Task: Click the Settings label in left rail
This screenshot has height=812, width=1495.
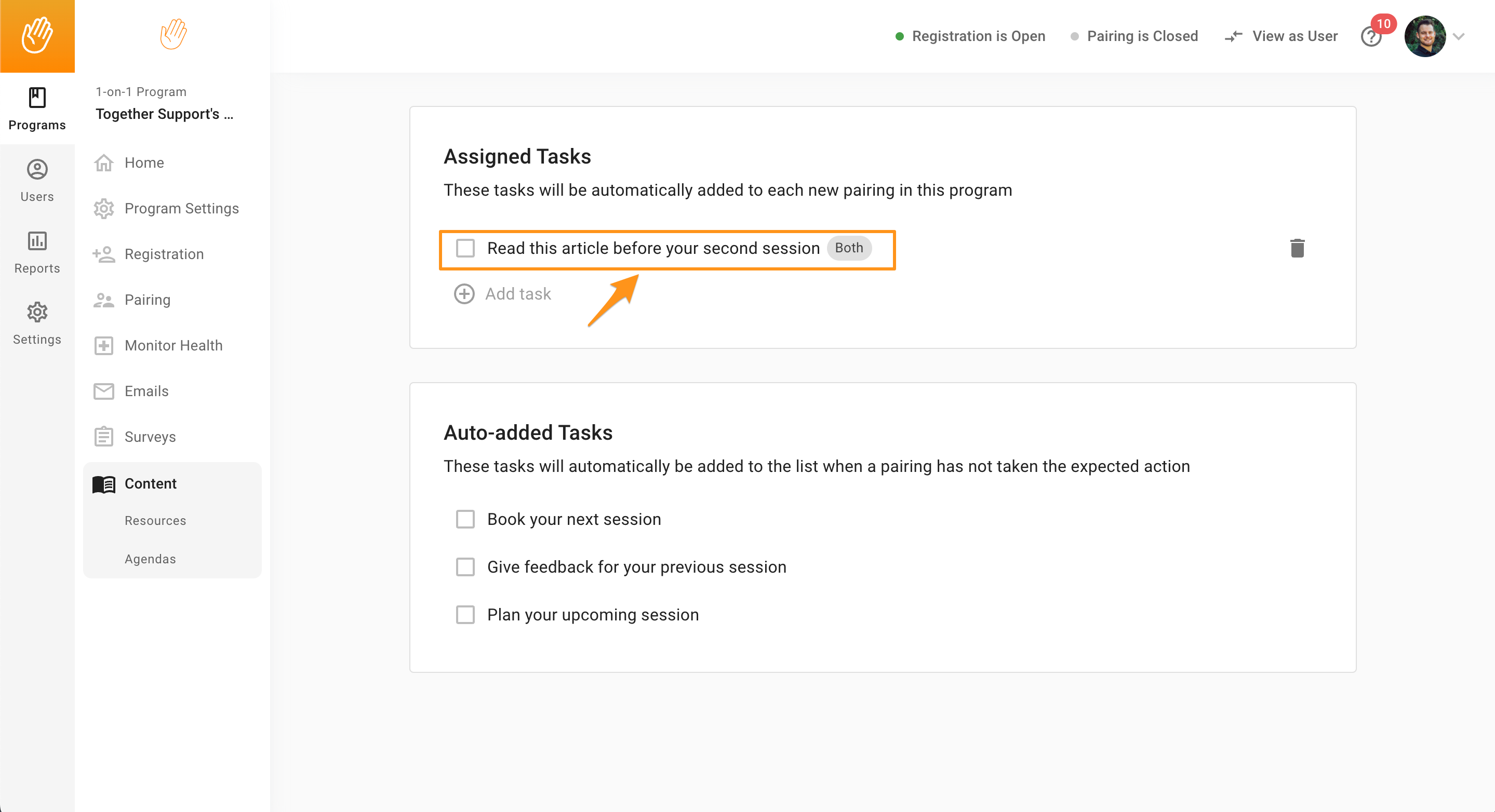Action: click(37, 340)
